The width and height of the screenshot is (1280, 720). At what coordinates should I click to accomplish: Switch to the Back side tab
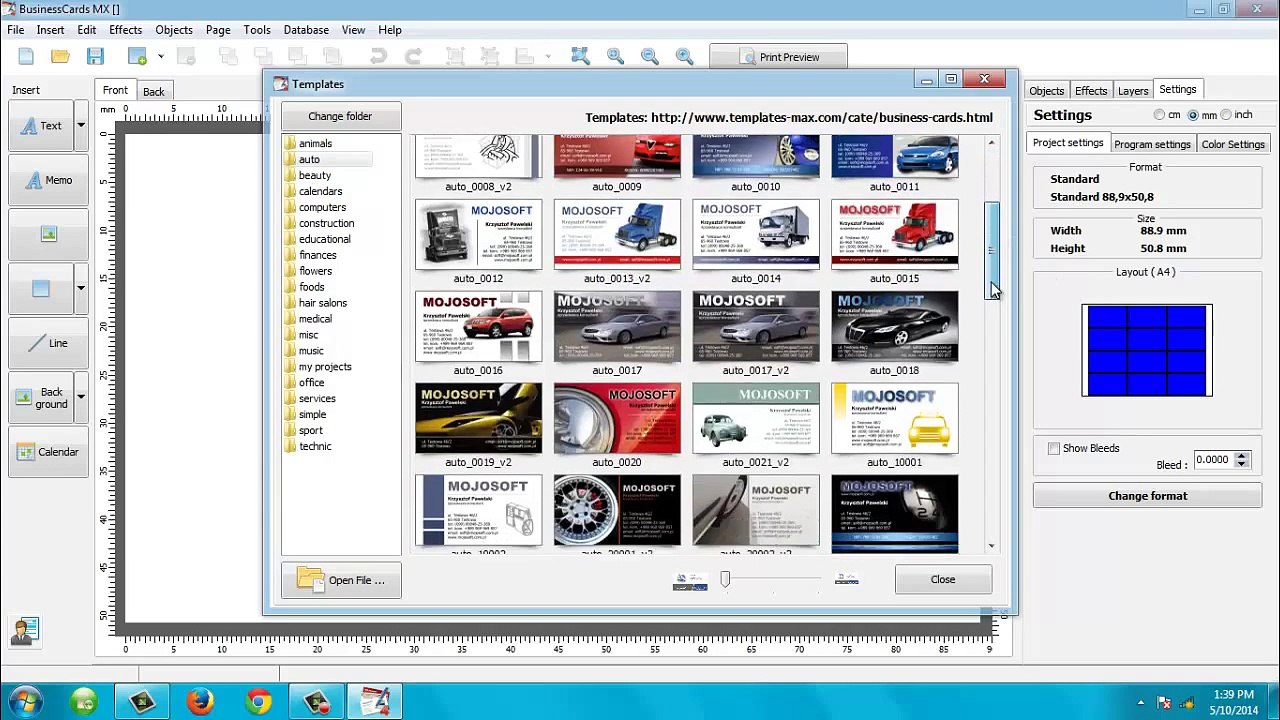point(154,91)
